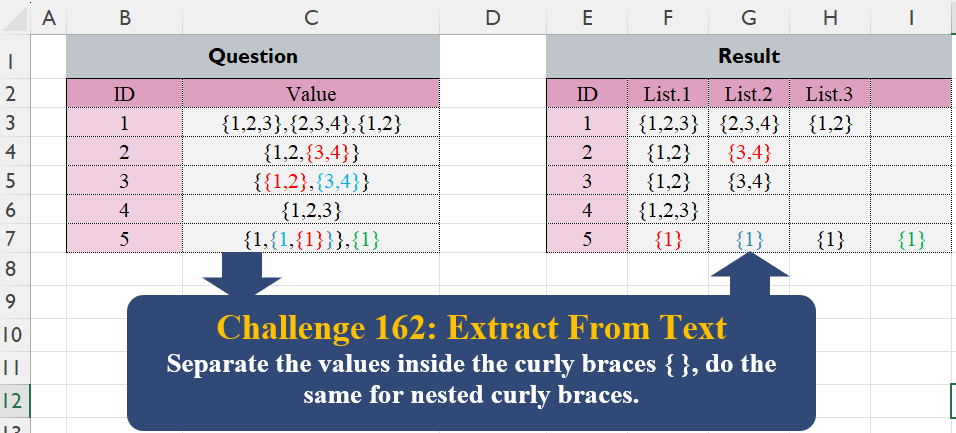
Task: Click the Question merged header cell
Action: click(x=253, y=57)
